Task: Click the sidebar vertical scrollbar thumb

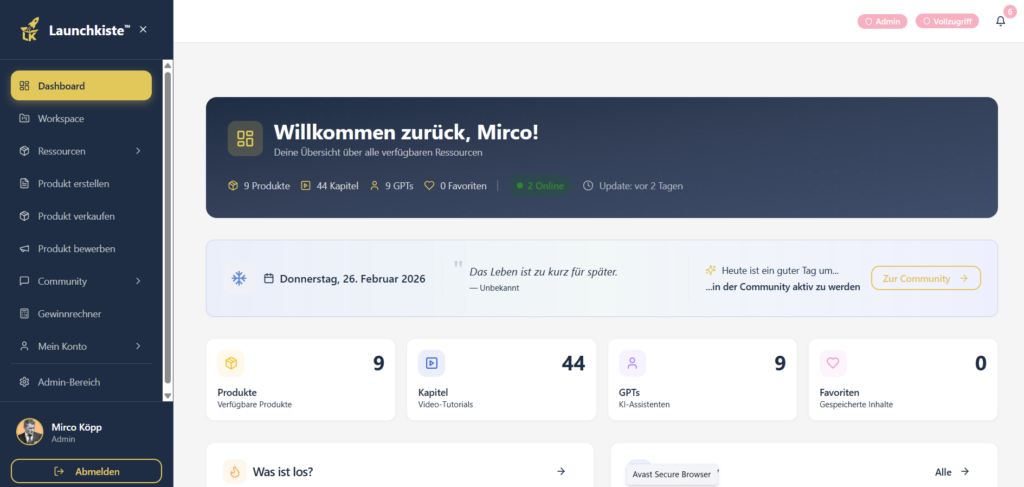Action: 168,227
